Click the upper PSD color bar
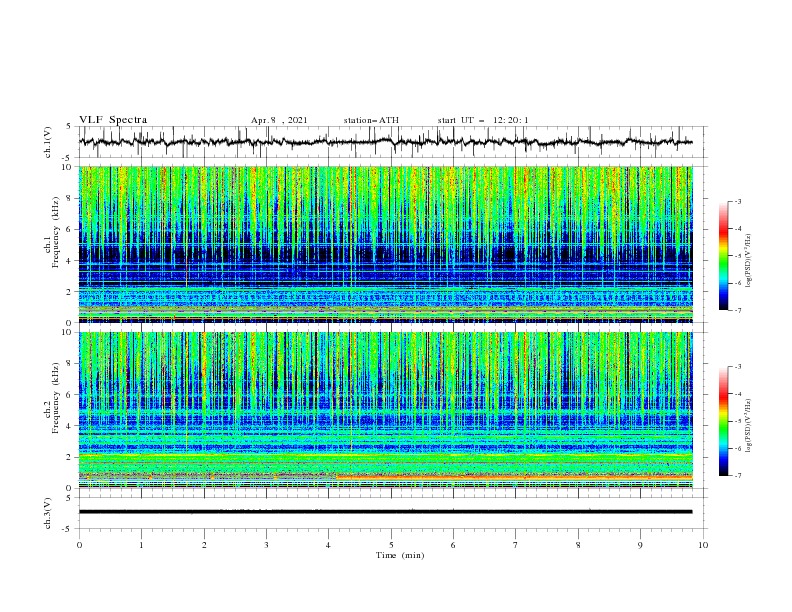The width and height of the screenshot is (792, 612). [x=724, y=255]
